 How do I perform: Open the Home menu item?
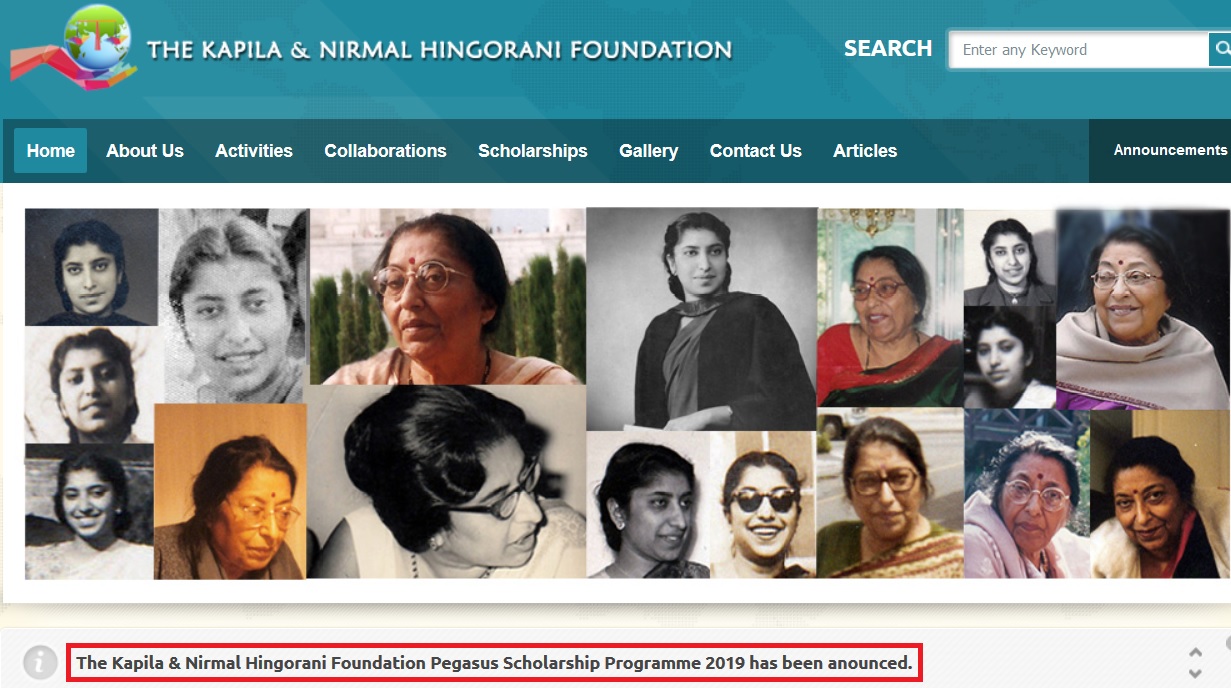pyautogui.click(x=50, y=151)
